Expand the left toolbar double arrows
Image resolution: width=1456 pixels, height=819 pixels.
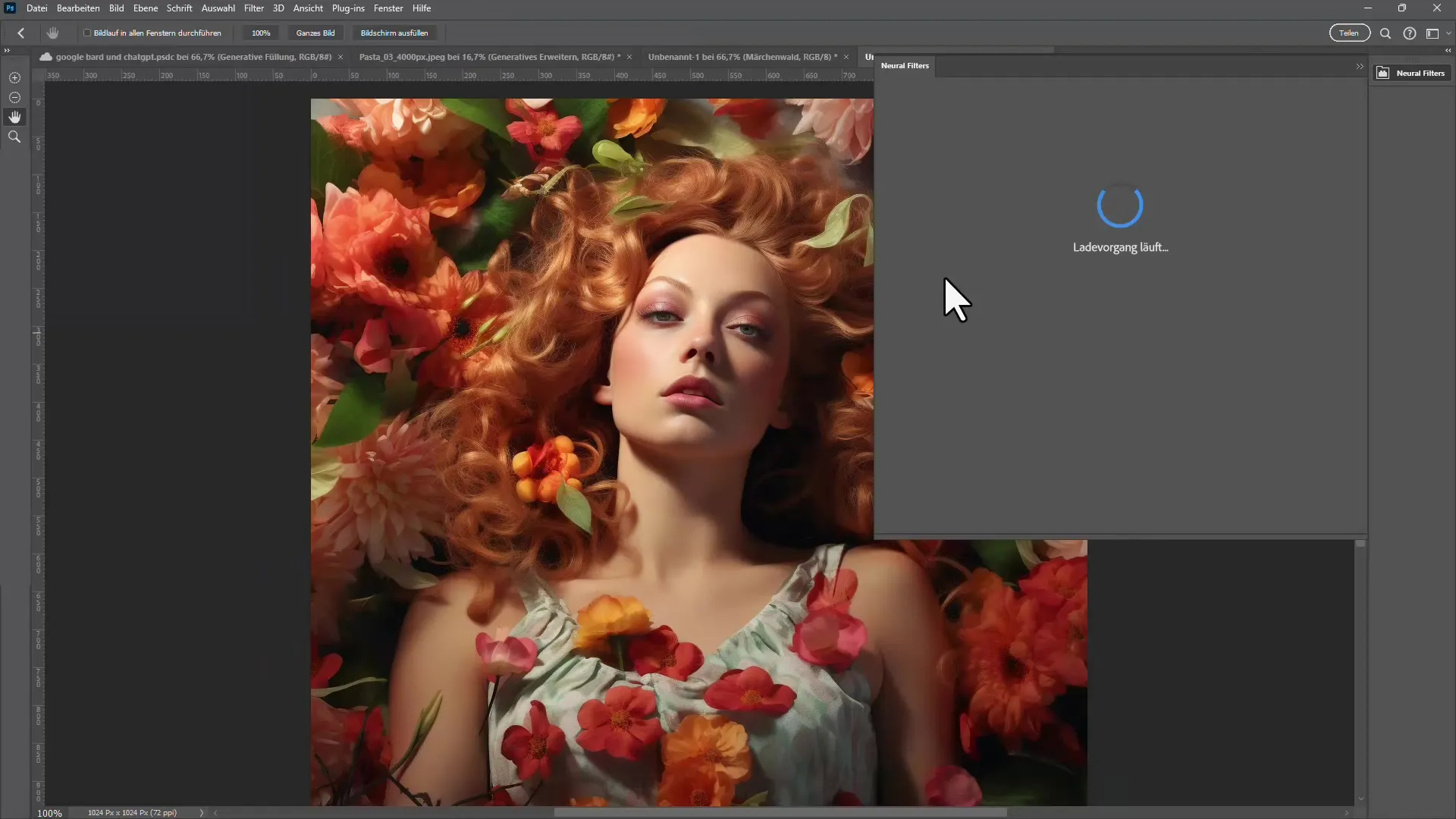(7, 50)
